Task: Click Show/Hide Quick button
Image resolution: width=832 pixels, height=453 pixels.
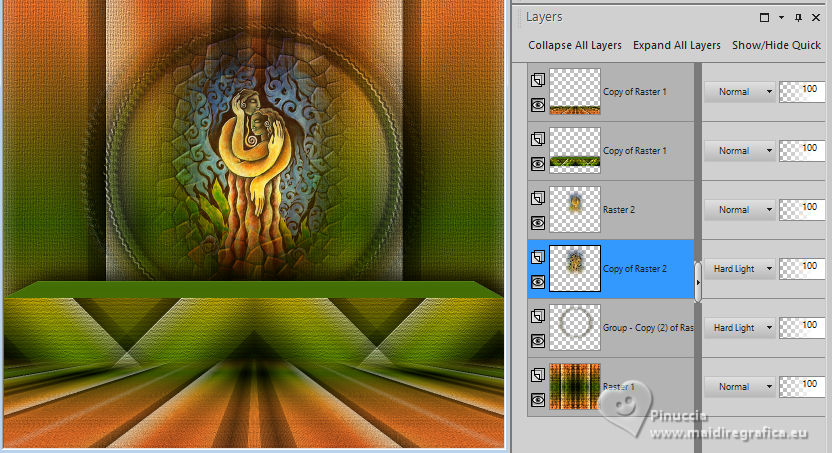Action: pyautogui.click(x=776, y=46)
